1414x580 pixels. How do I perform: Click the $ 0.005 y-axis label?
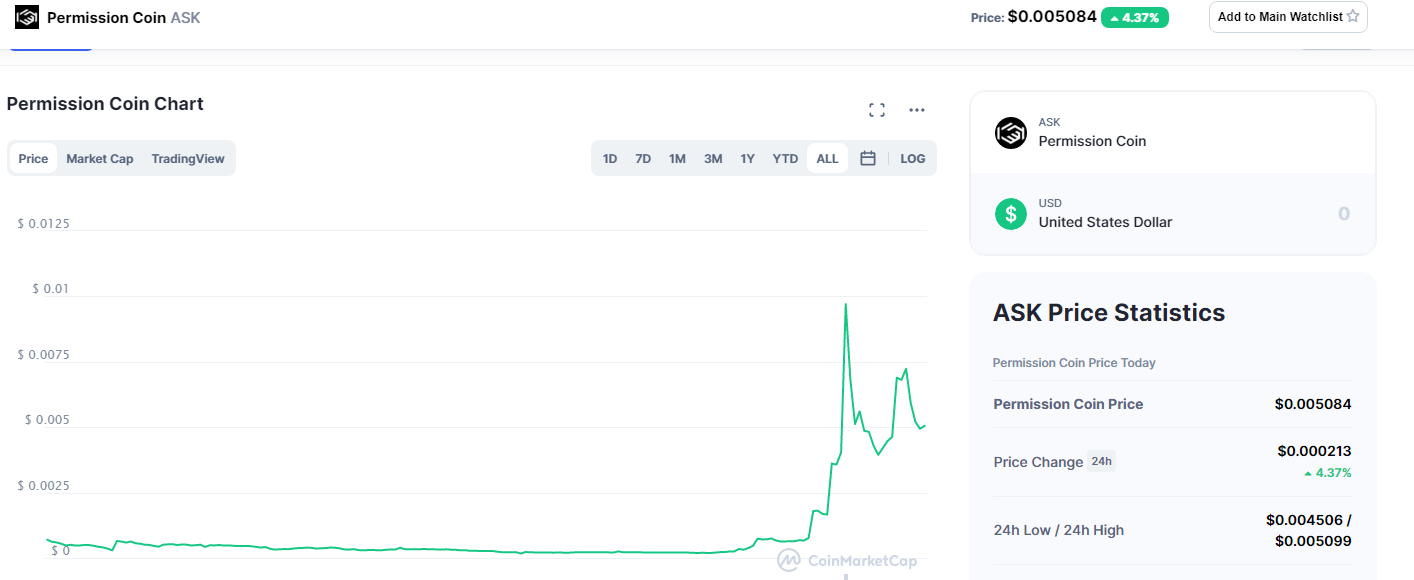[47, 420]
